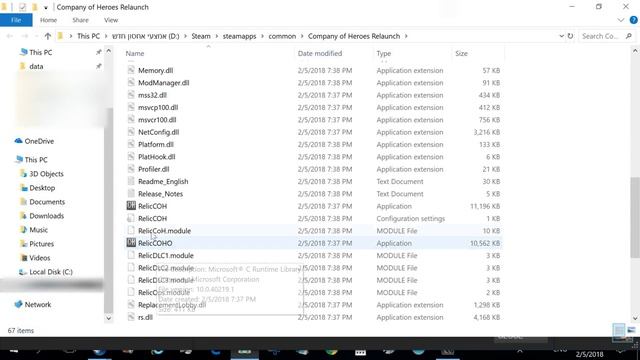Image resolution: width=640 pixels, height=360 pixels.
Task: Refresh the current folder view
Action: coord(570,36)
